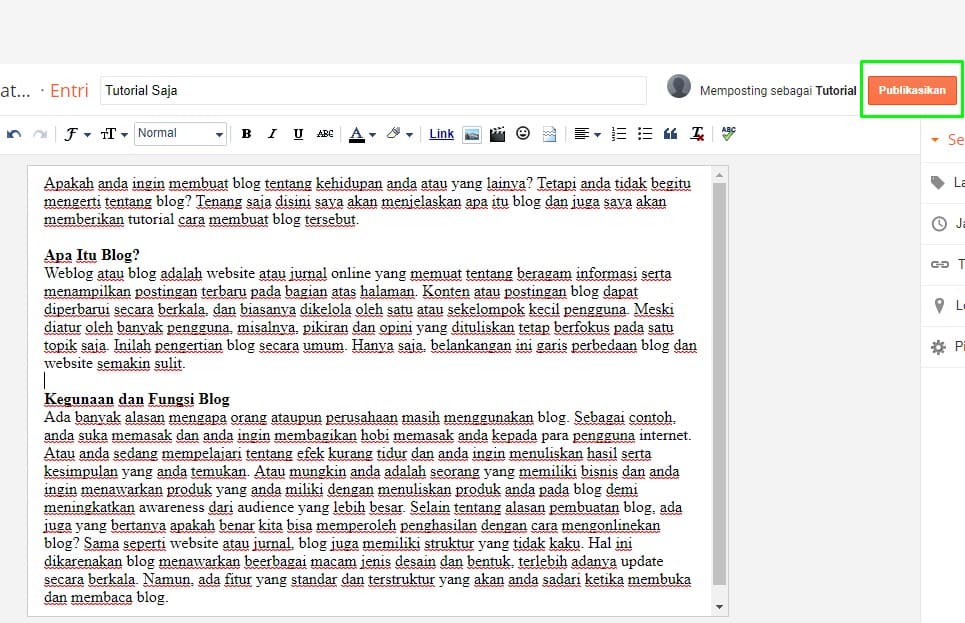Click the Undo arrow icon
The image size is (965, 623).
(x=14, y=134)
